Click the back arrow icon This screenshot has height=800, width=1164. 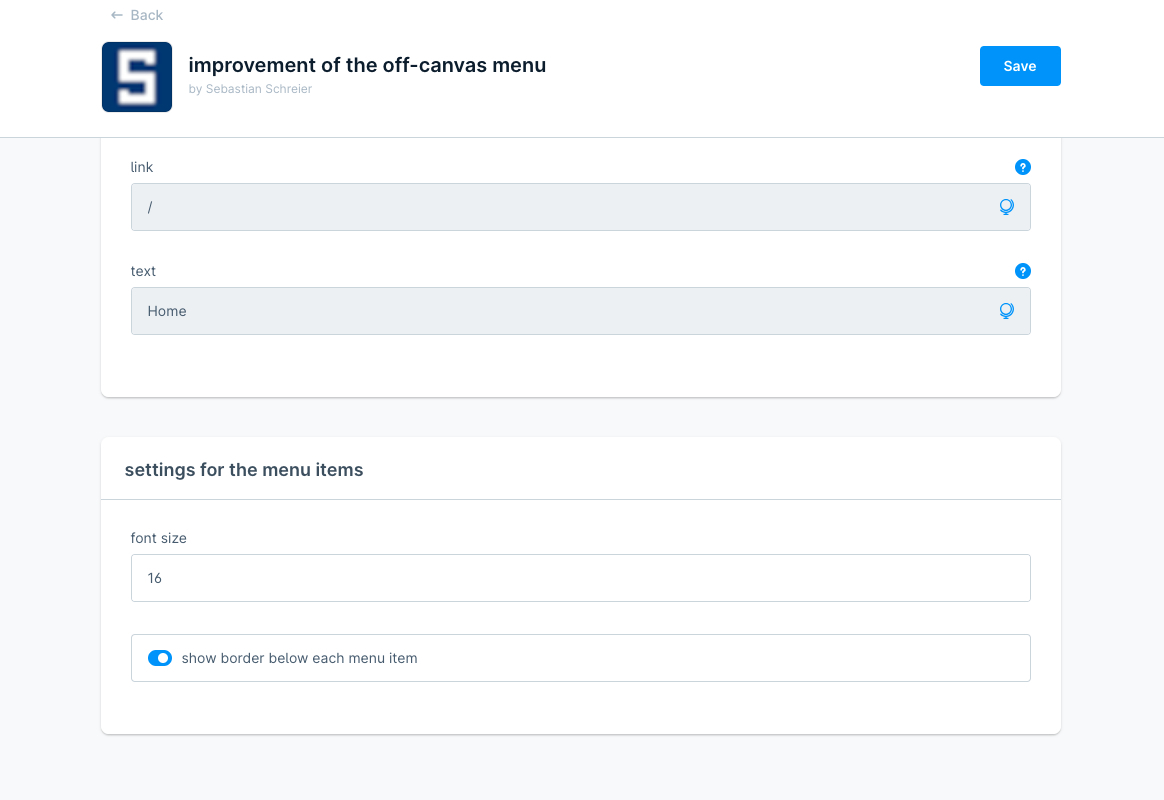coord(117,15)
